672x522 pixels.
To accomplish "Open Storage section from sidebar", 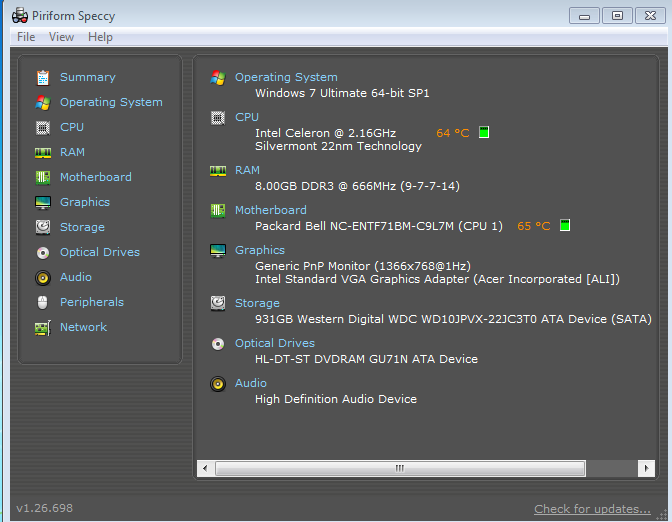I will click(x=82, y=227).
